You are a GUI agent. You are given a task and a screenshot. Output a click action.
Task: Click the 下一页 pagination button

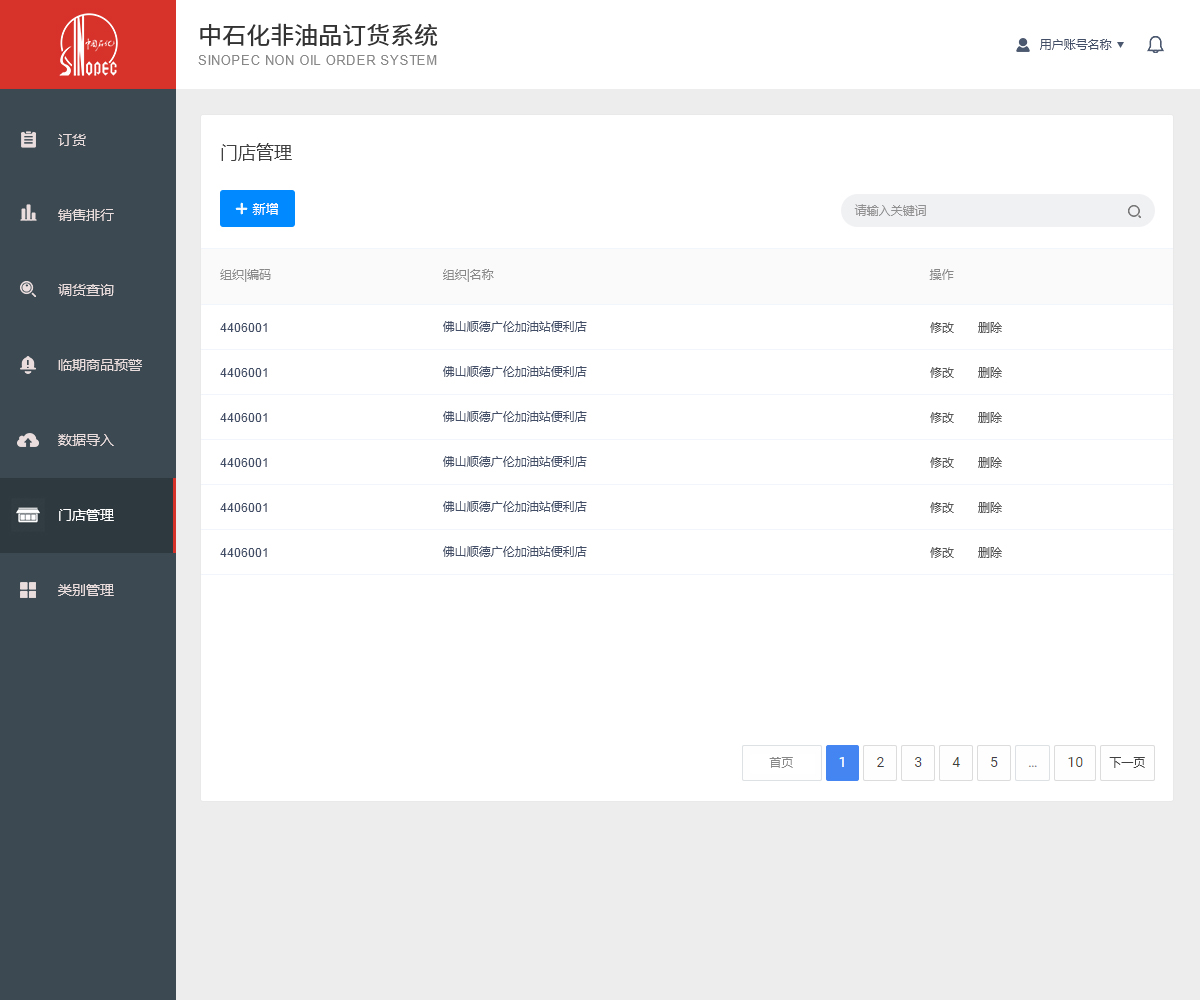click(1127, 763)
